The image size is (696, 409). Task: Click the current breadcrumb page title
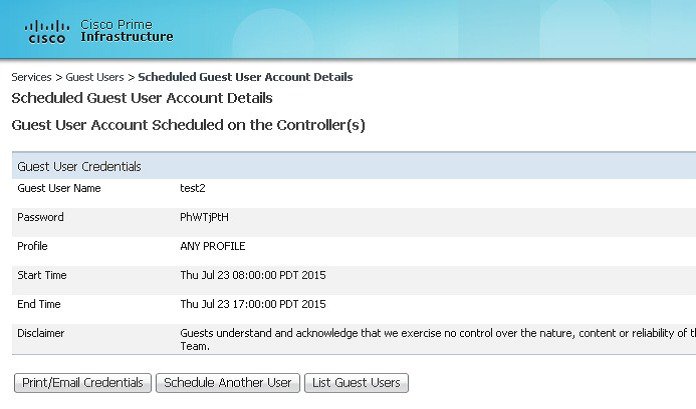click(245, 77)
